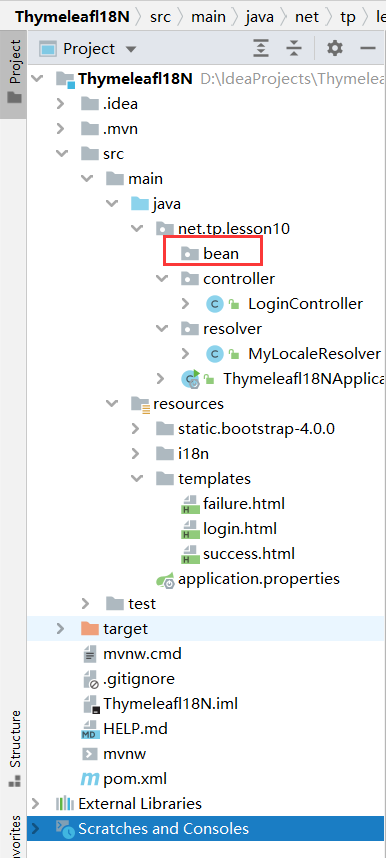Click 'main' in the breadcrumb path
Screen dimensions: 386x858
[x=208, y=16]
